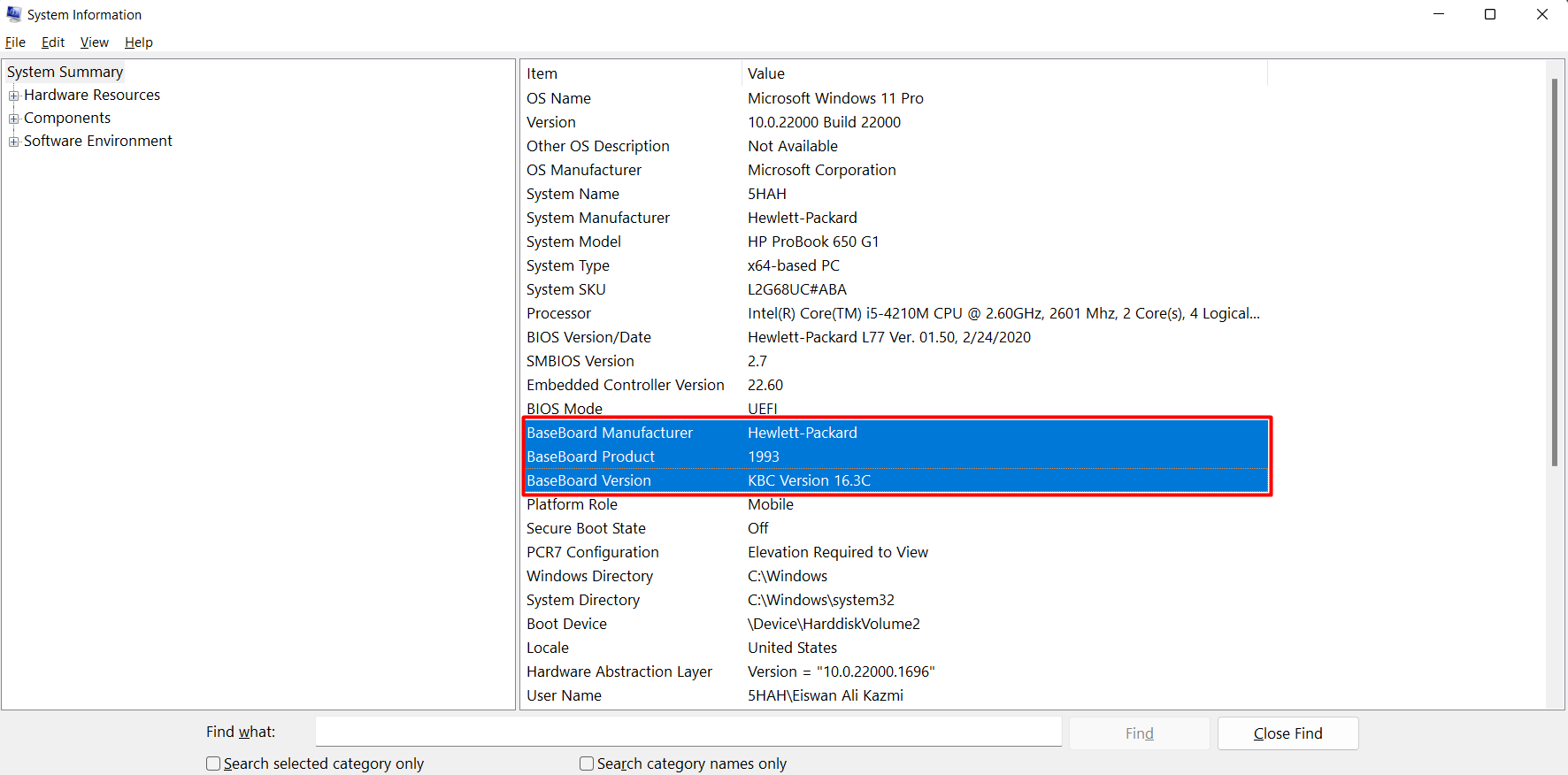Click the System Information app icon in title bar
The width and height of the screenshot is (1568, 775).
pyautogui.click(x=13, y=14)
